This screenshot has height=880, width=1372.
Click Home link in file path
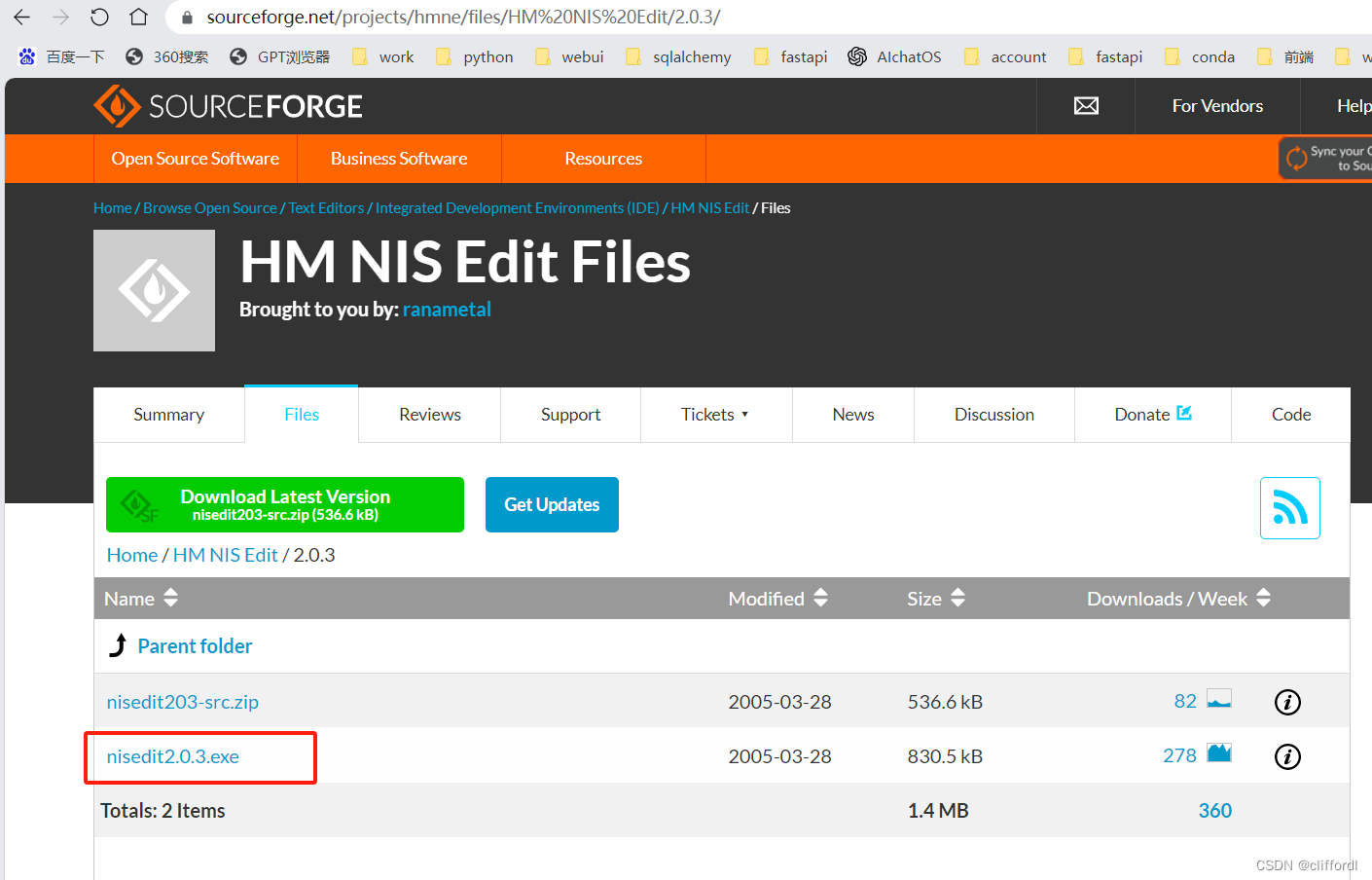[132, 555]
